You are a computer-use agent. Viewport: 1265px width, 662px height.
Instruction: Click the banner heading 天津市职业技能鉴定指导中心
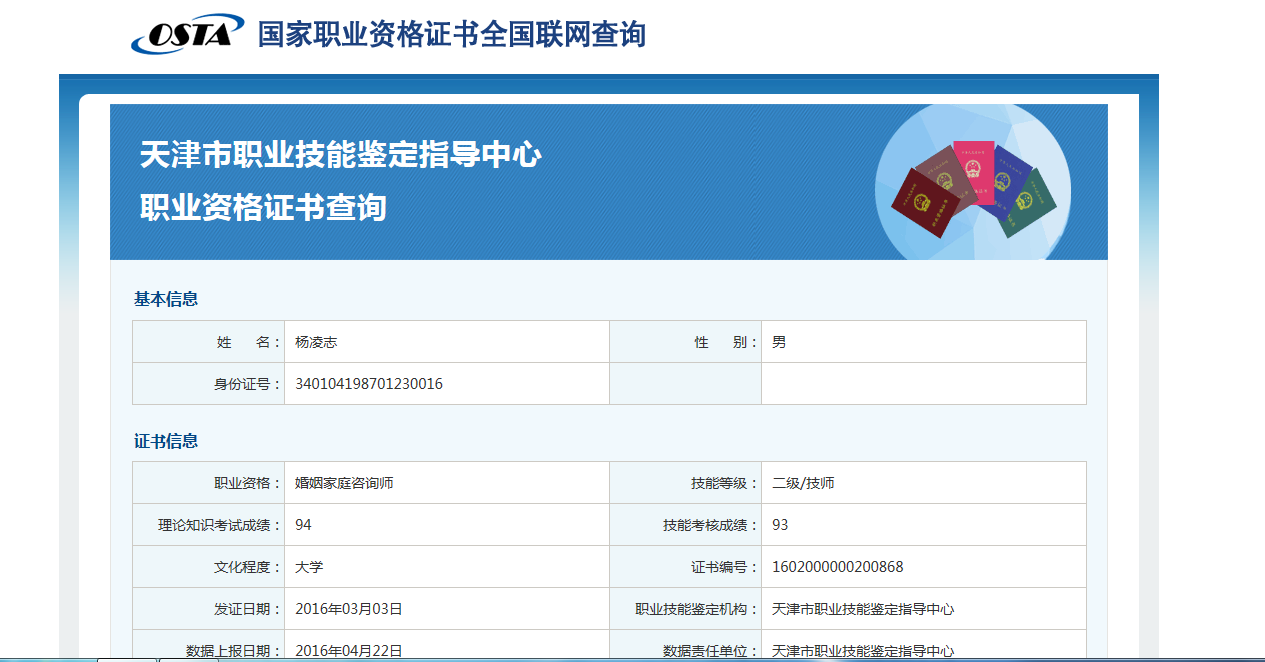[x=340, y=155]
